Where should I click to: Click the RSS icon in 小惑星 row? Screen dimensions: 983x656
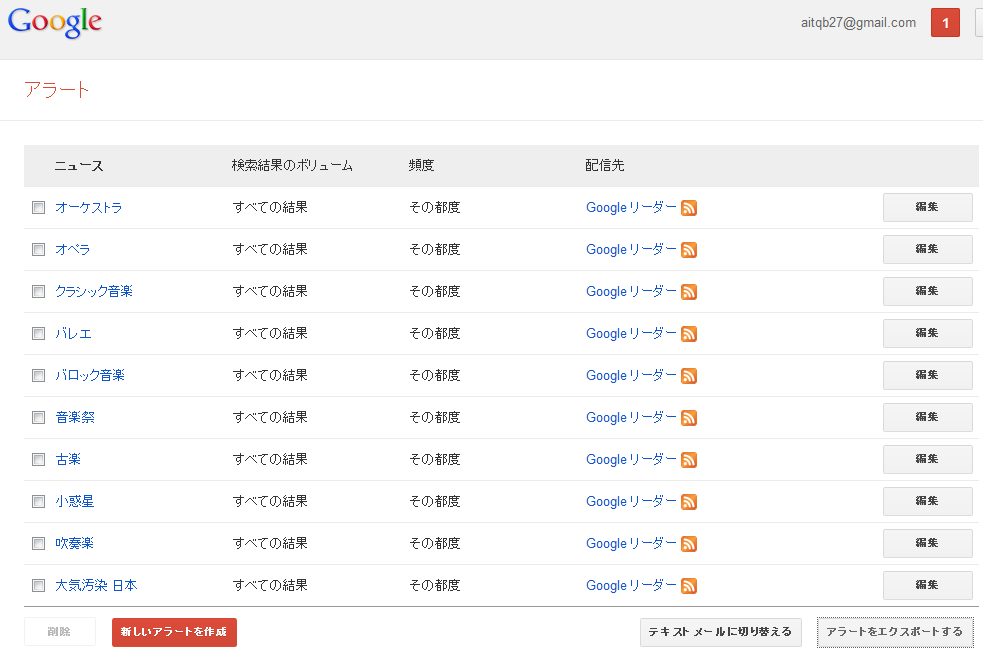click(689, 502)
